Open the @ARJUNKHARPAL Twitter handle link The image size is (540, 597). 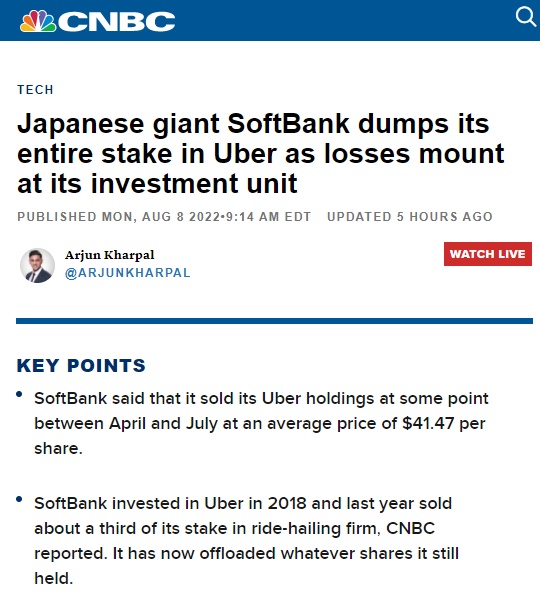(128, 273)
